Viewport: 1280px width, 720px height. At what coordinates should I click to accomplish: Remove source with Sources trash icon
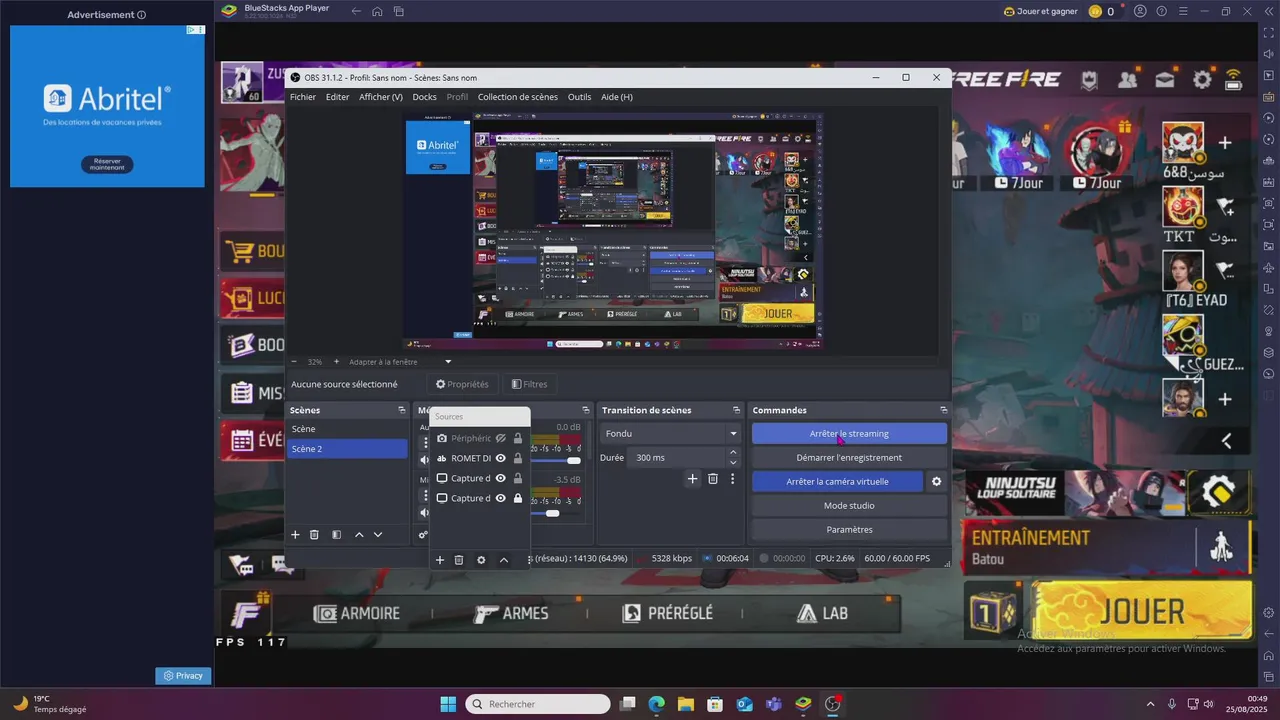click(459, 560)
